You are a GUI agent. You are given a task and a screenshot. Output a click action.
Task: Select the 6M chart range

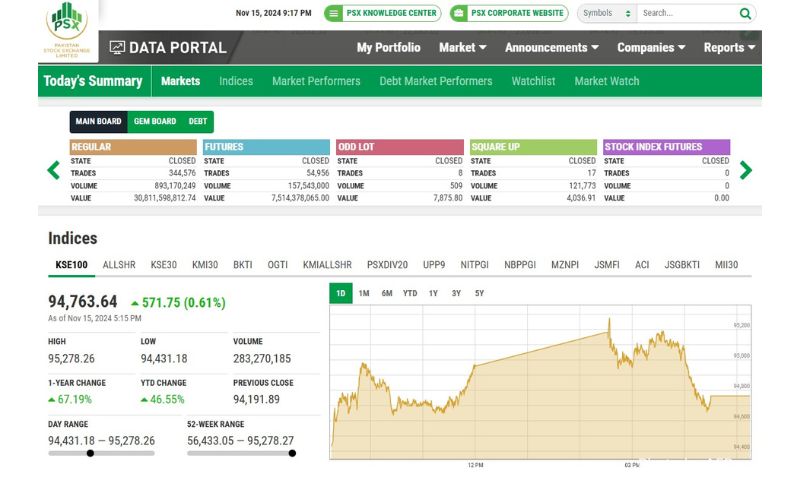click(387, 293)
